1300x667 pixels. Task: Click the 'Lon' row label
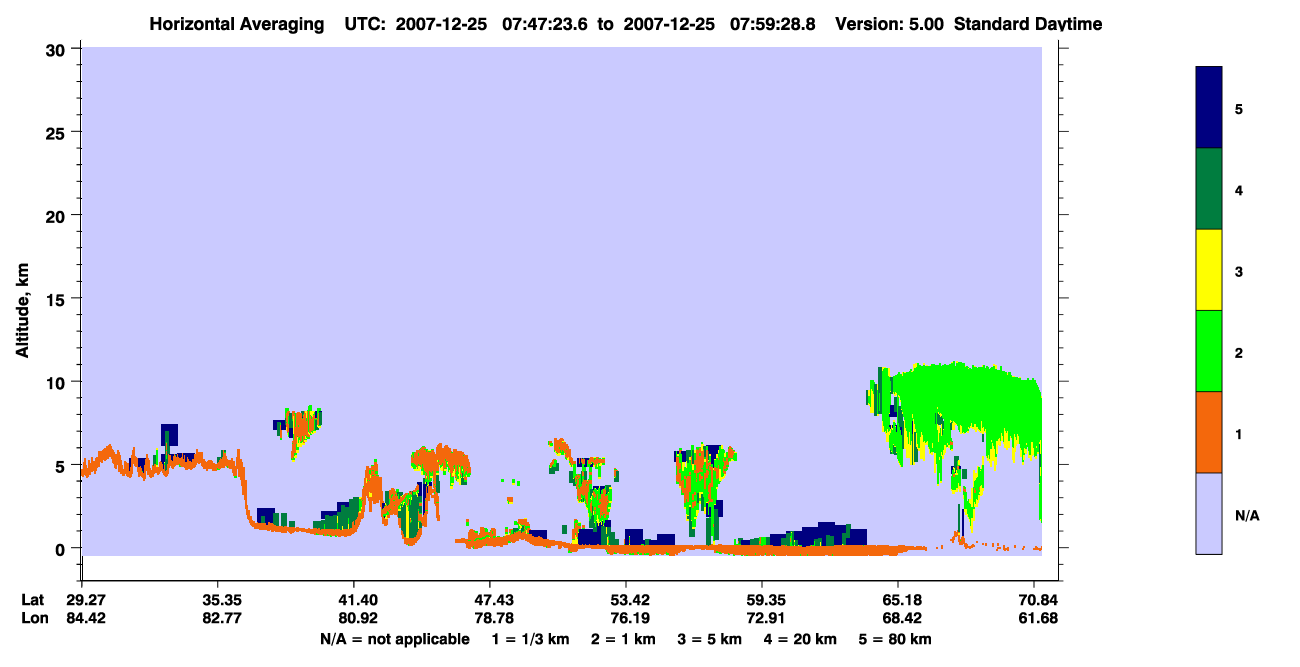pos(33,619)
